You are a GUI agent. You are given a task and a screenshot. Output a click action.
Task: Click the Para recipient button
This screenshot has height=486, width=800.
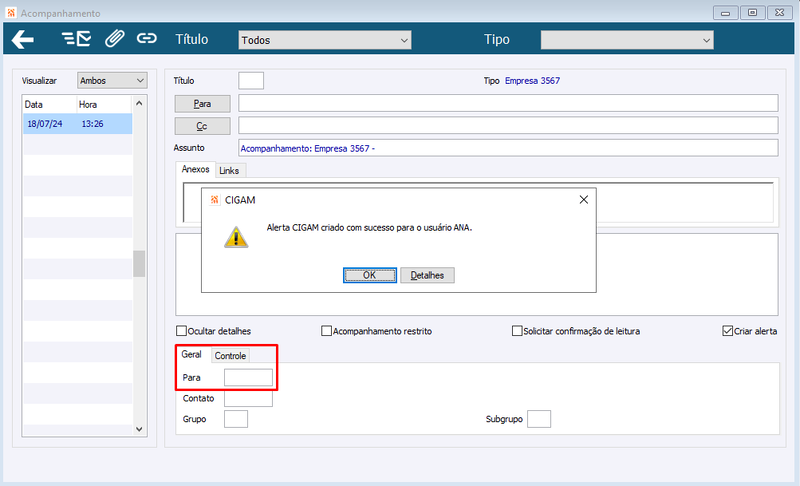point(203,104)
